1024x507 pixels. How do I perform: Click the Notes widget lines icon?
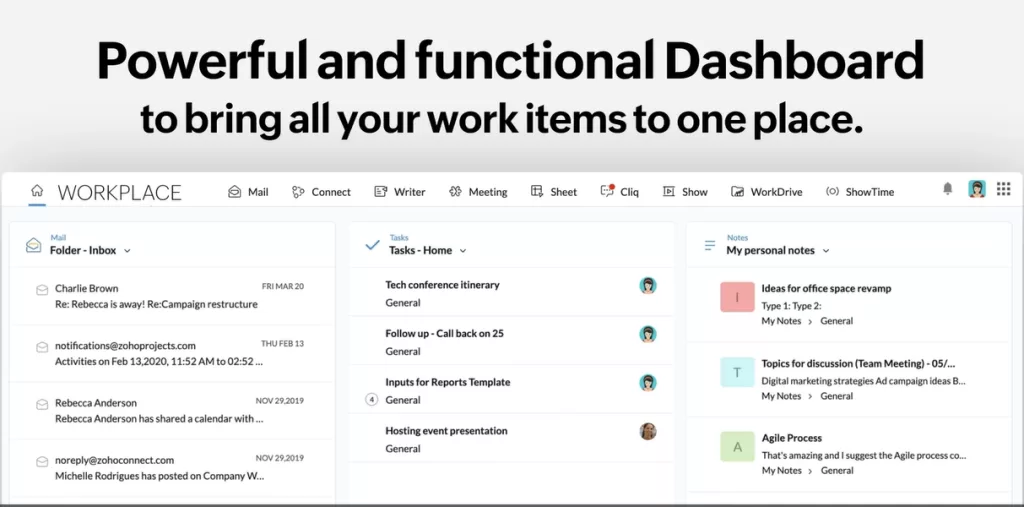(709, 246)
